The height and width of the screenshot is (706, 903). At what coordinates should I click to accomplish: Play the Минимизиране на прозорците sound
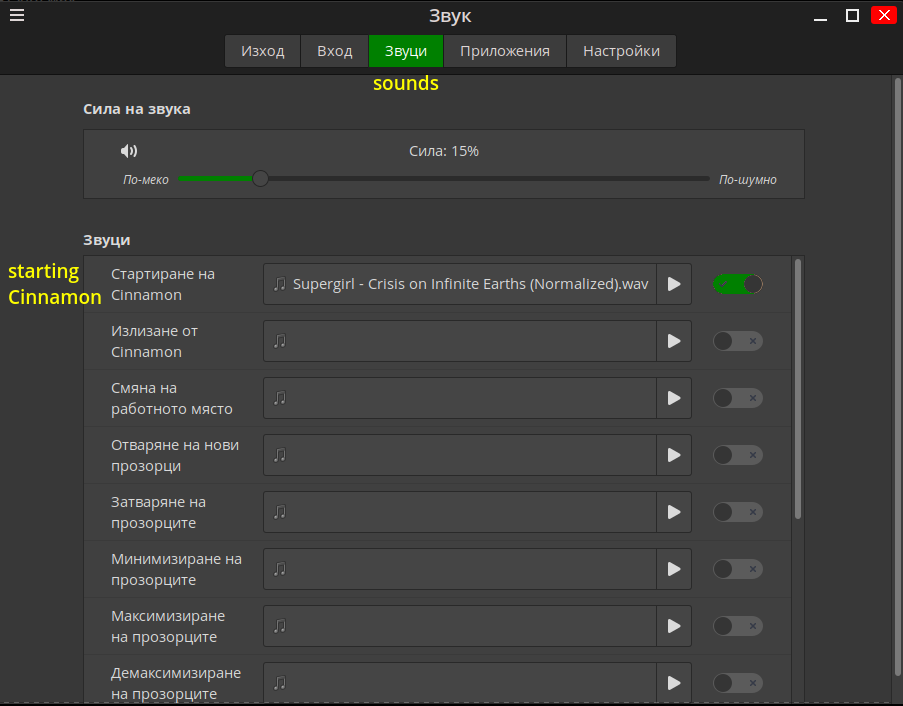pos(674,569)
